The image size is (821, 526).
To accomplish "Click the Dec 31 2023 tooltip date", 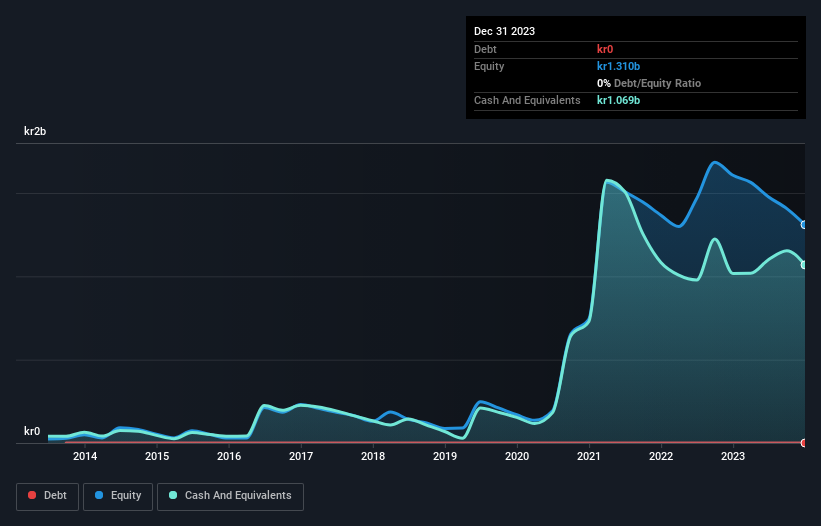I will (504, 31).
